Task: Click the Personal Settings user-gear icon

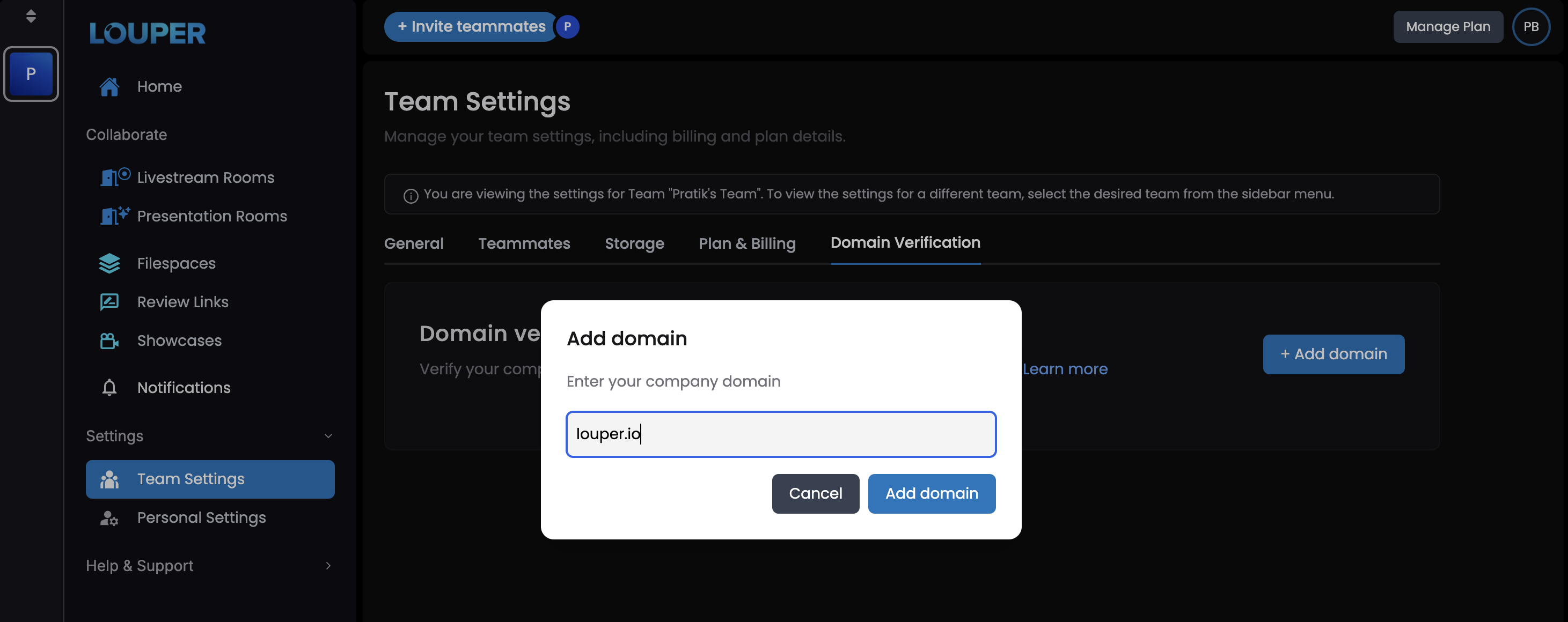Action: click(109, 517)
